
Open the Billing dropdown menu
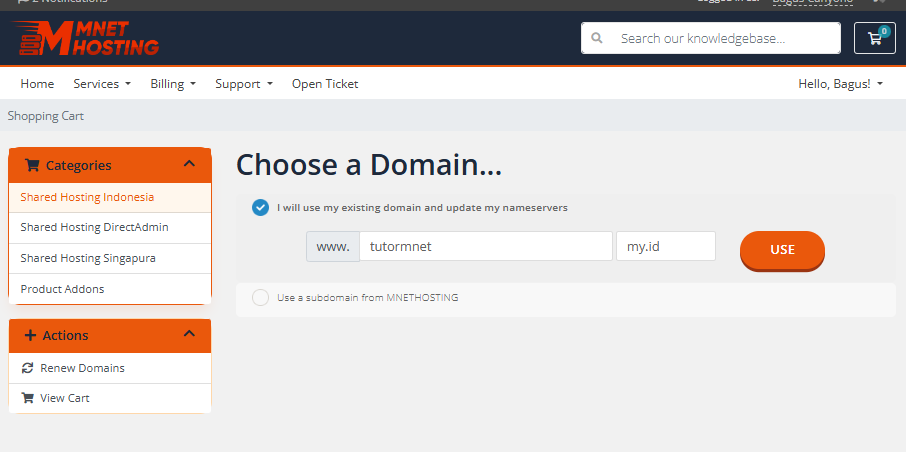[x=173, y=84]
